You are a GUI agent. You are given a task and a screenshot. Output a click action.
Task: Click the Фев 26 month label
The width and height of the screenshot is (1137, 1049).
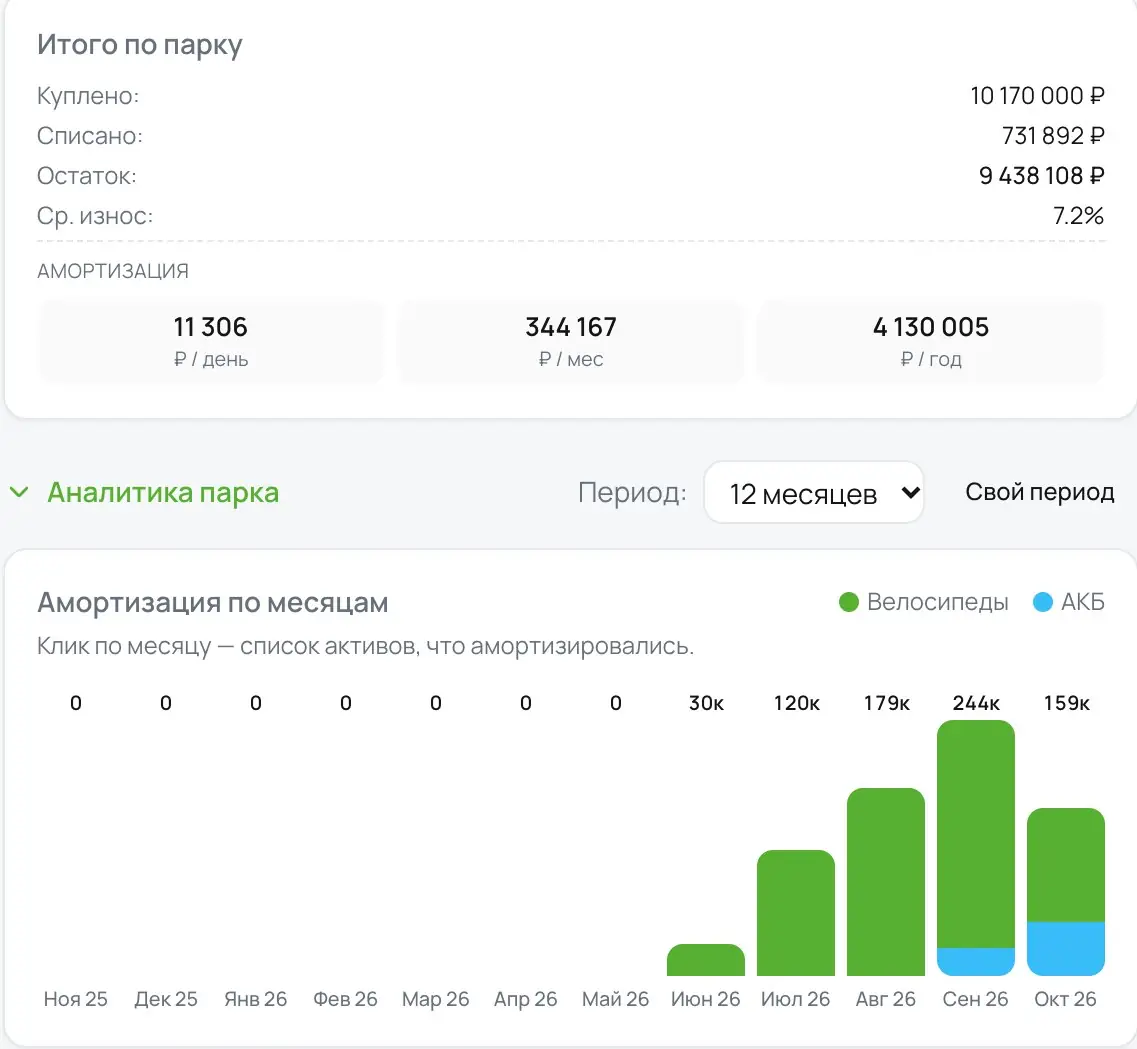click(x=345, y=999)
